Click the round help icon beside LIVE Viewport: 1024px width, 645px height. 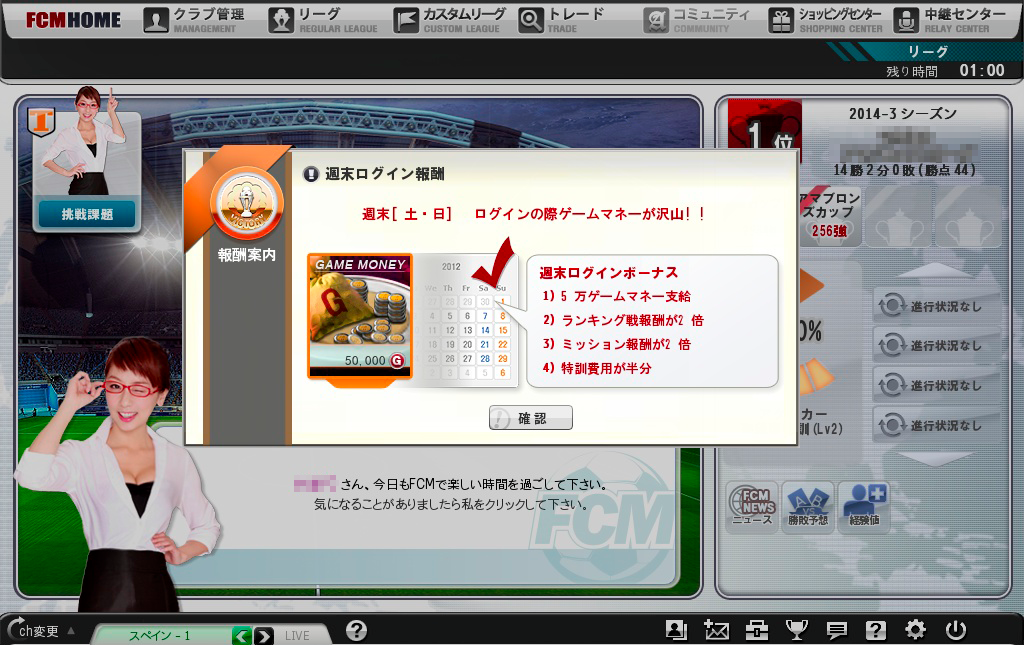pos(356,630)
